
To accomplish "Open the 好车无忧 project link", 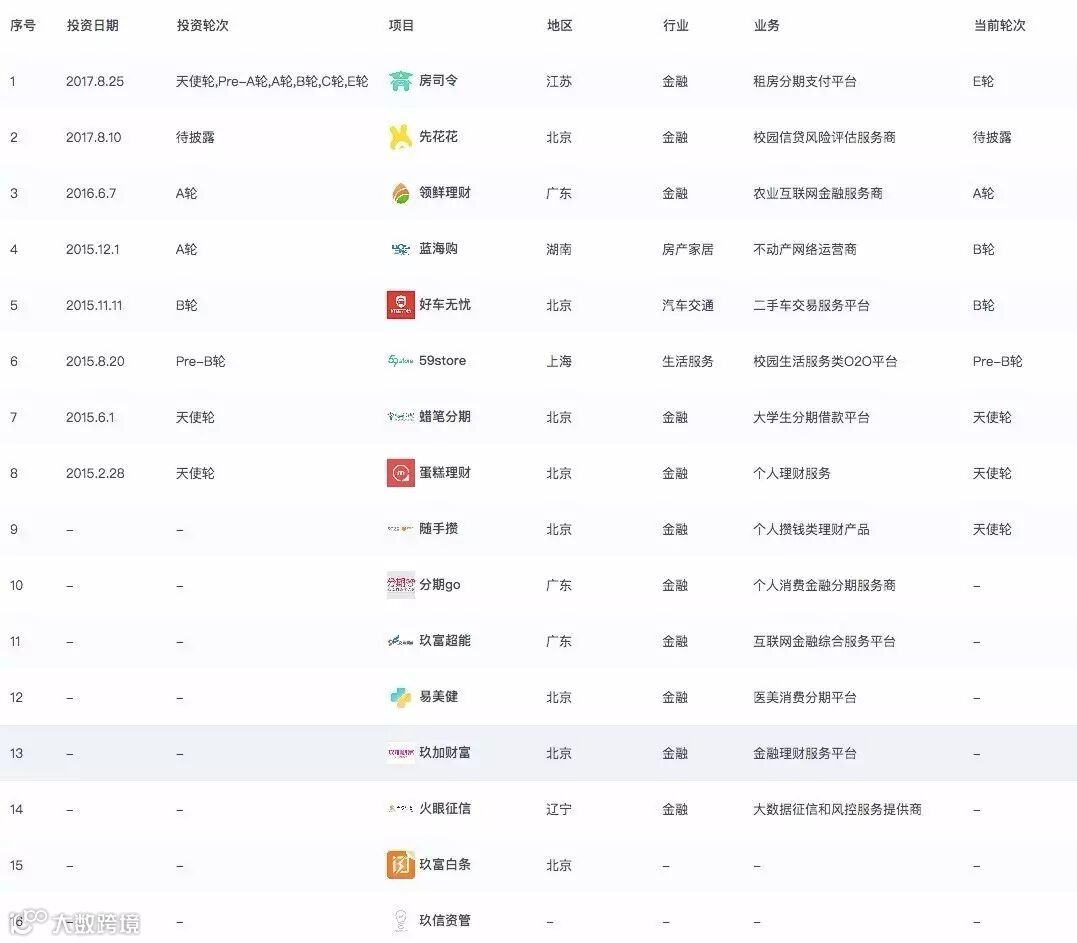I will click(445, 304).
